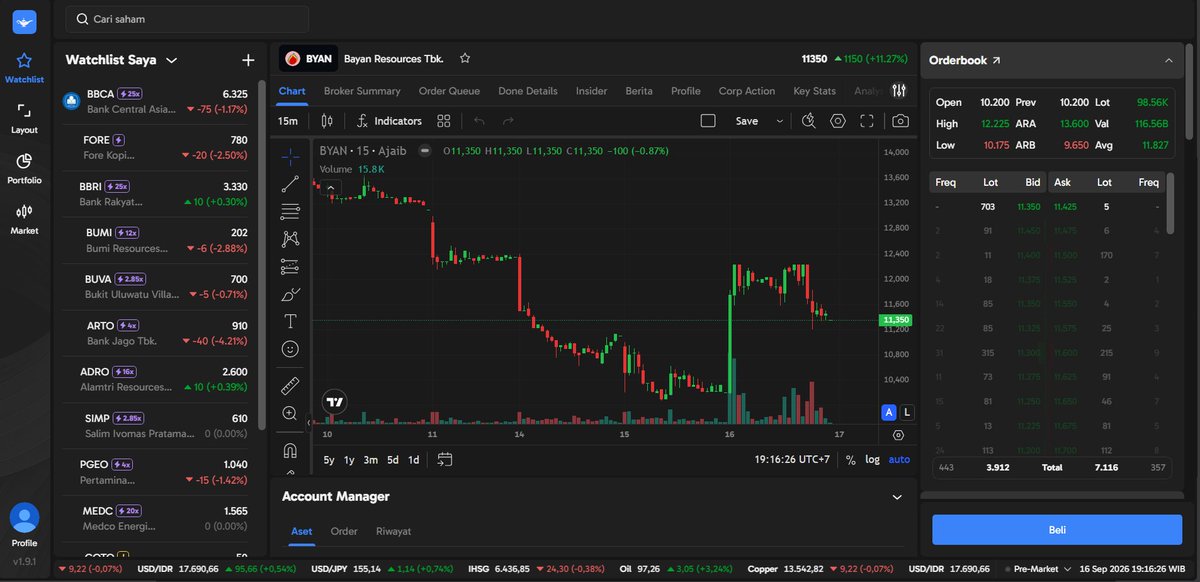This screenshot has width=1200, height=582.
Task: Click the orderbook vertical scrollbar
Action: pyautogui.click(x=1170, y=202)
